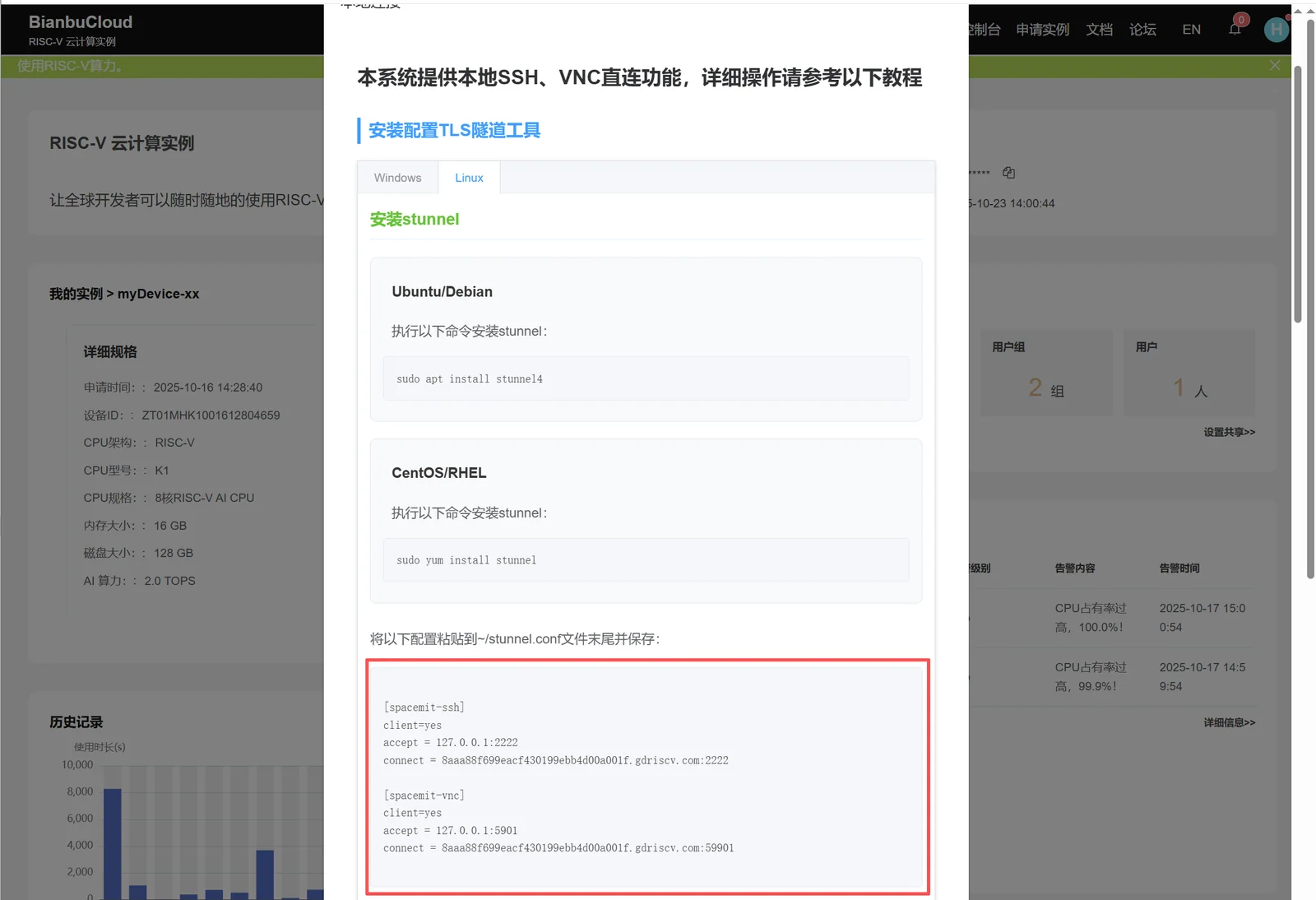Click the 用户组 2 组 card

(1046, 373)
